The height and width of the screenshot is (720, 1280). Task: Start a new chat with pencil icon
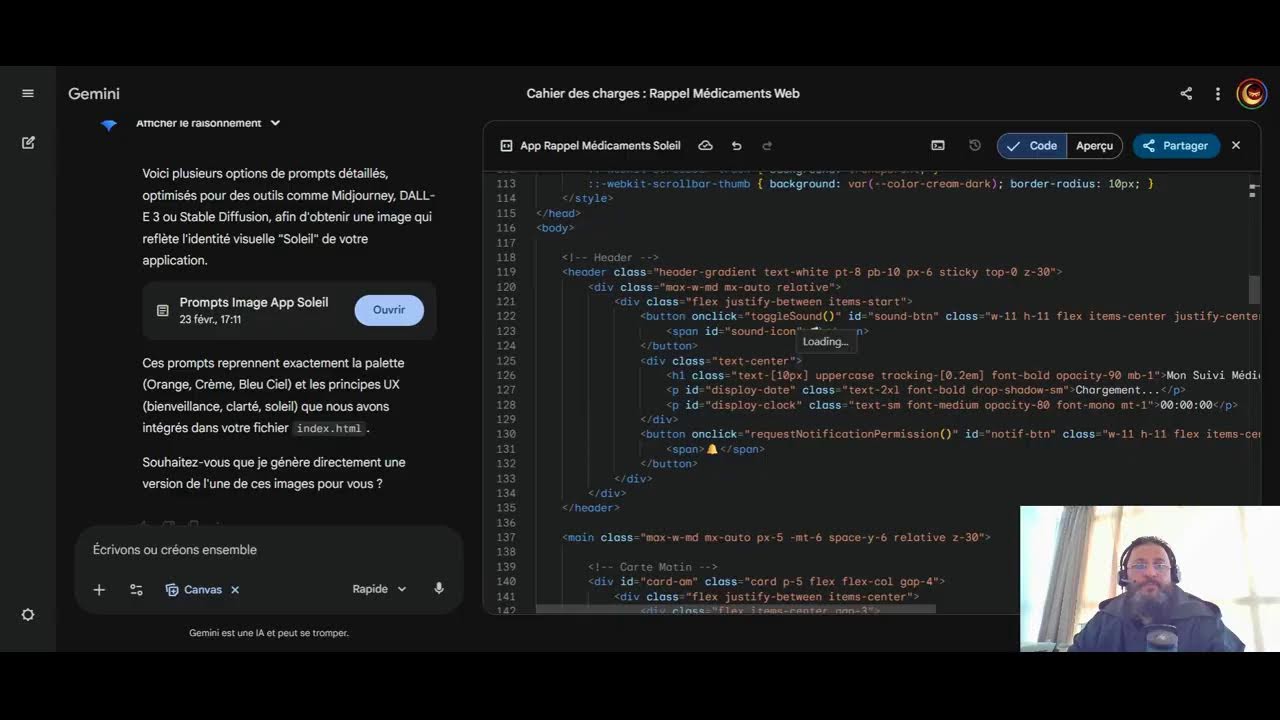pos(28,143)
